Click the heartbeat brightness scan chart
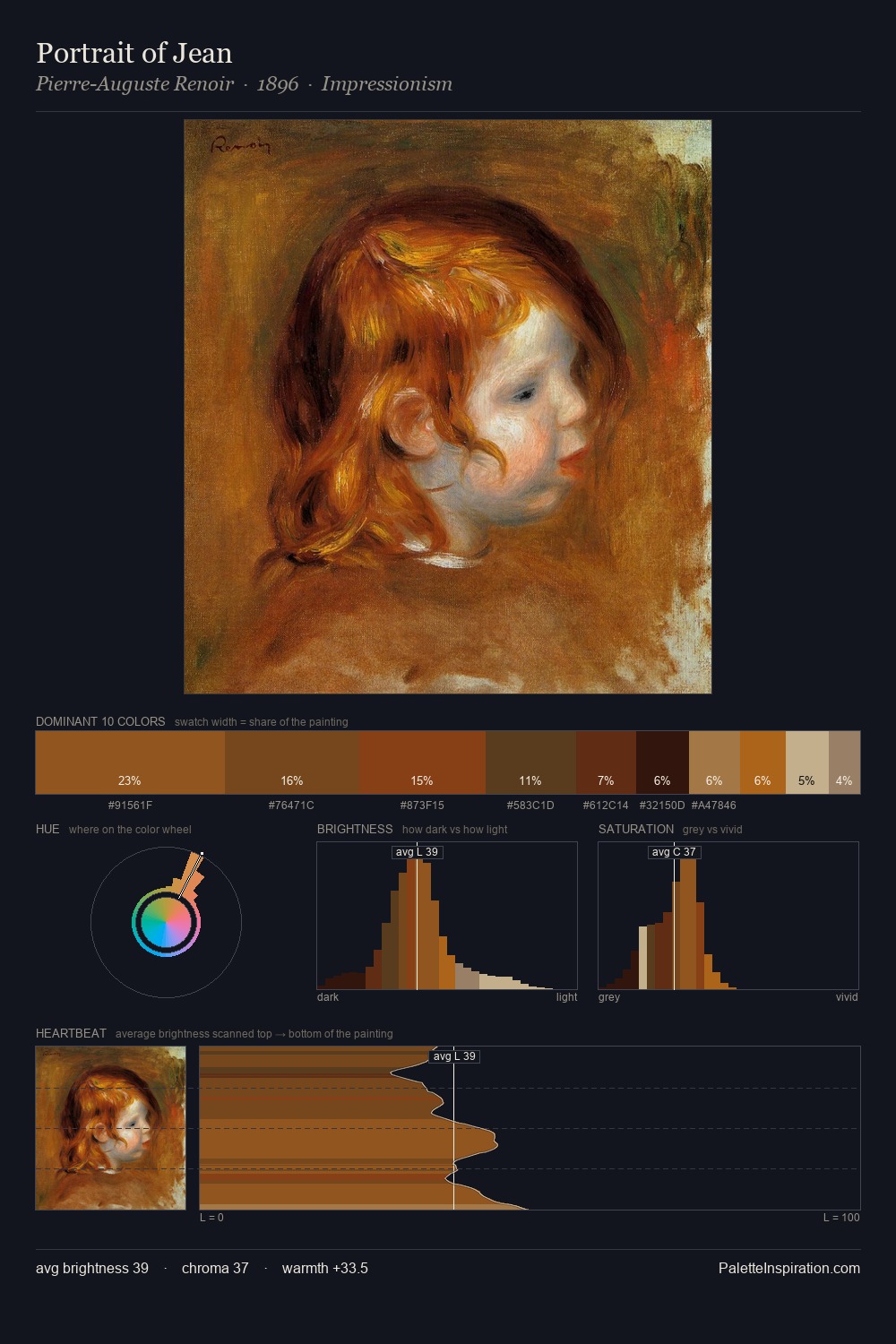Image resolution: width=896 pixels, height=1344 pixels. click(x=530, y=1128)
